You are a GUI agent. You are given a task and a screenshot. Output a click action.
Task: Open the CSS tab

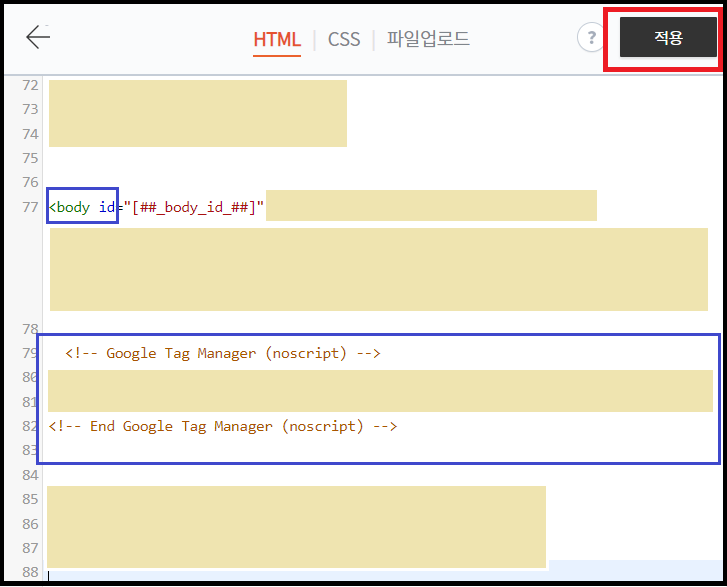point(344,39)
